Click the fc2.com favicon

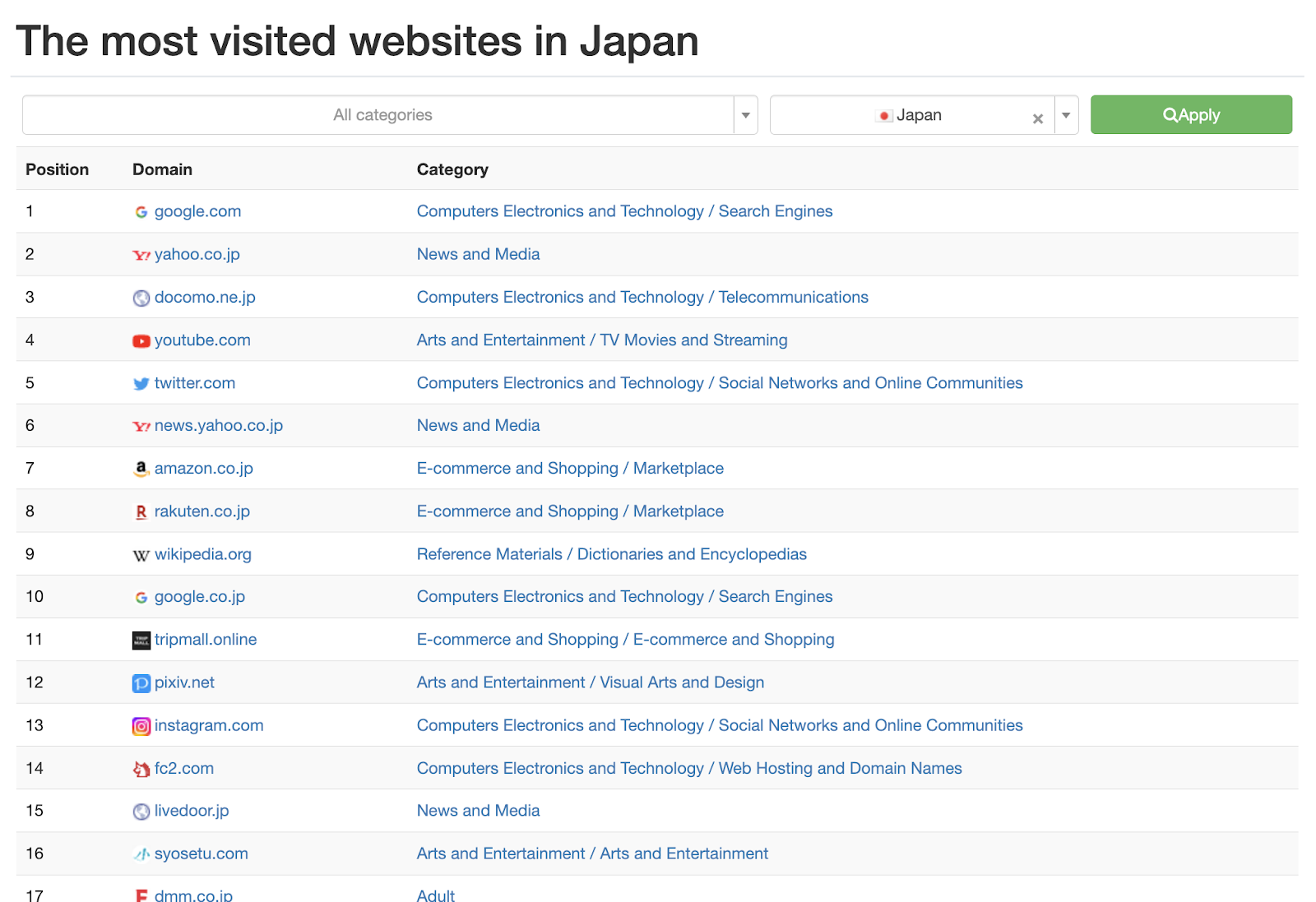141,769
